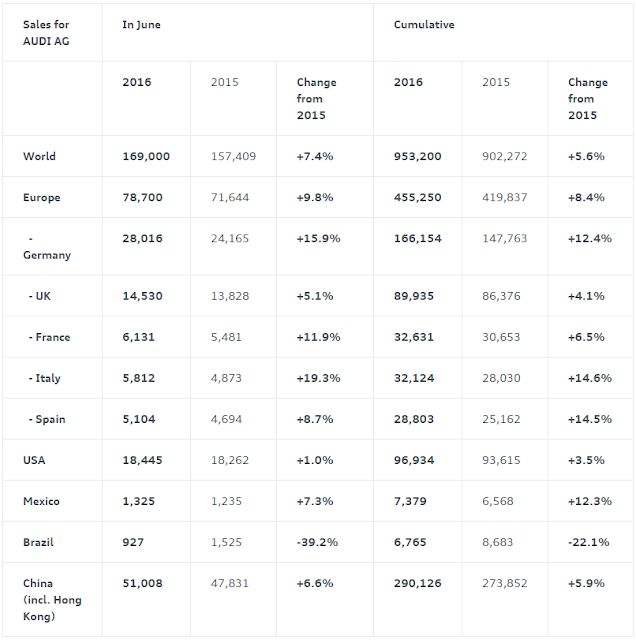Click the In June column header
The width and height of the screenshot is (636, 640).
point(141,25)
